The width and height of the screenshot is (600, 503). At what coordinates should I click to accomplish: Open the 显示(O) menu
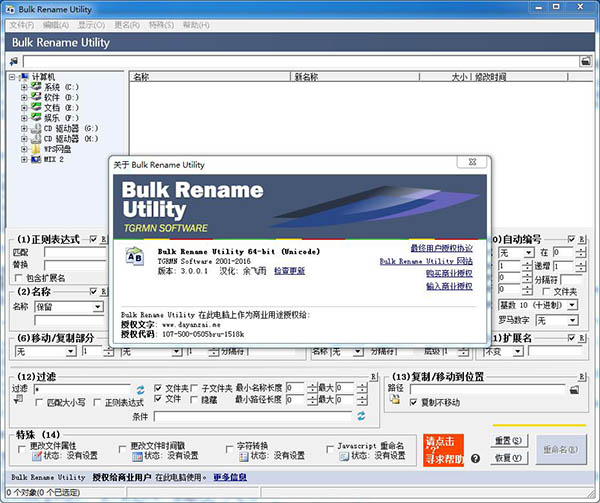coord(91,25)
